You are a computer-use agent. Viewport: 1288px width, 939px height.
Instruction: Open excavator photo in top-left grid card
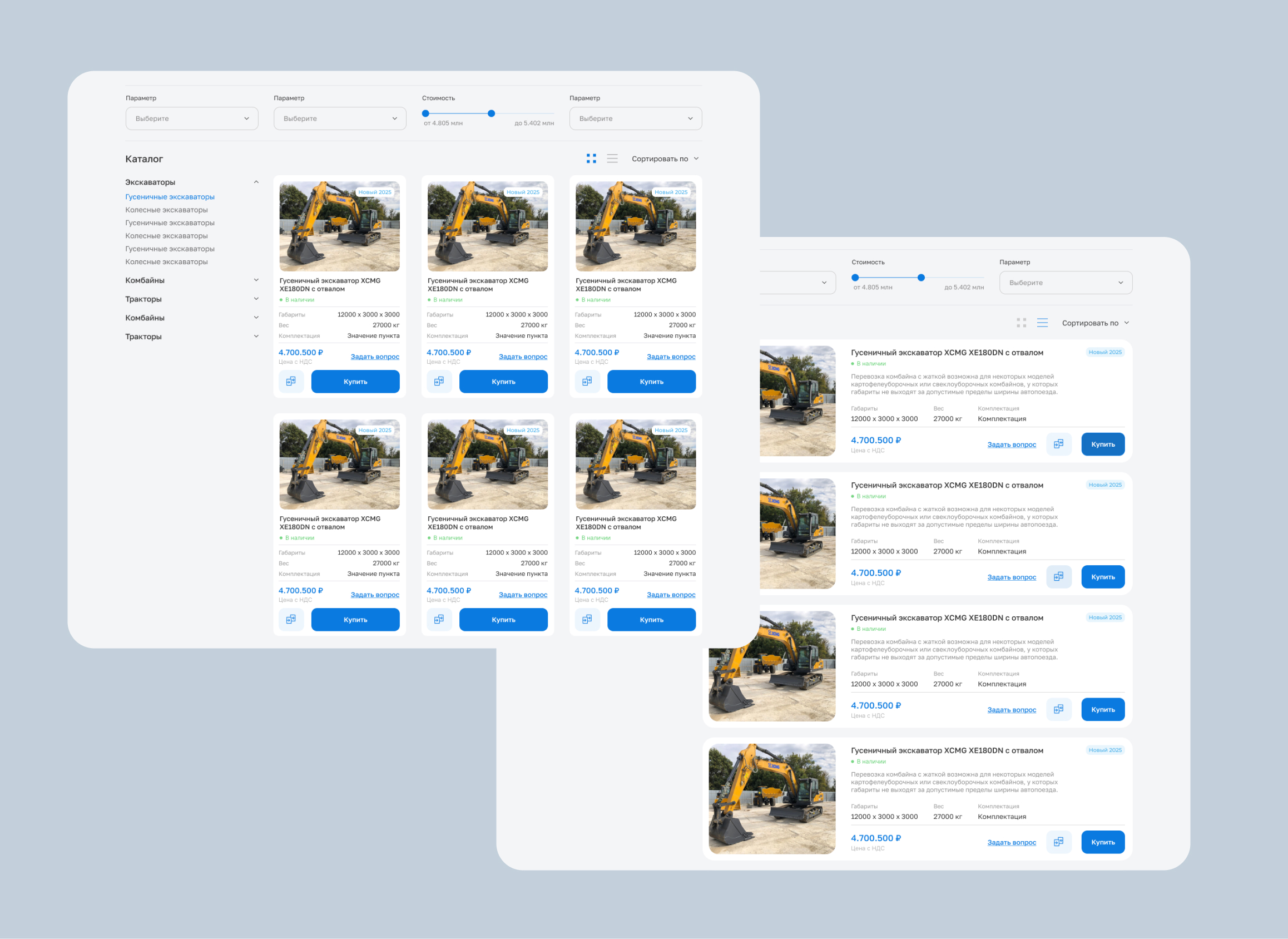click(340, 226)
